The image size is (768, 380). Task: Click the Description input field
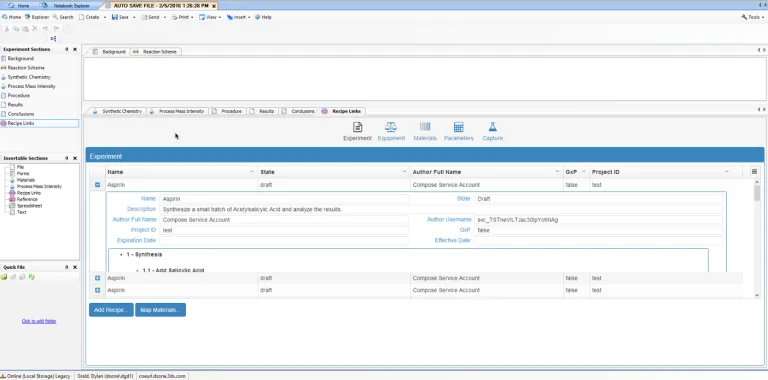(440, 209)
